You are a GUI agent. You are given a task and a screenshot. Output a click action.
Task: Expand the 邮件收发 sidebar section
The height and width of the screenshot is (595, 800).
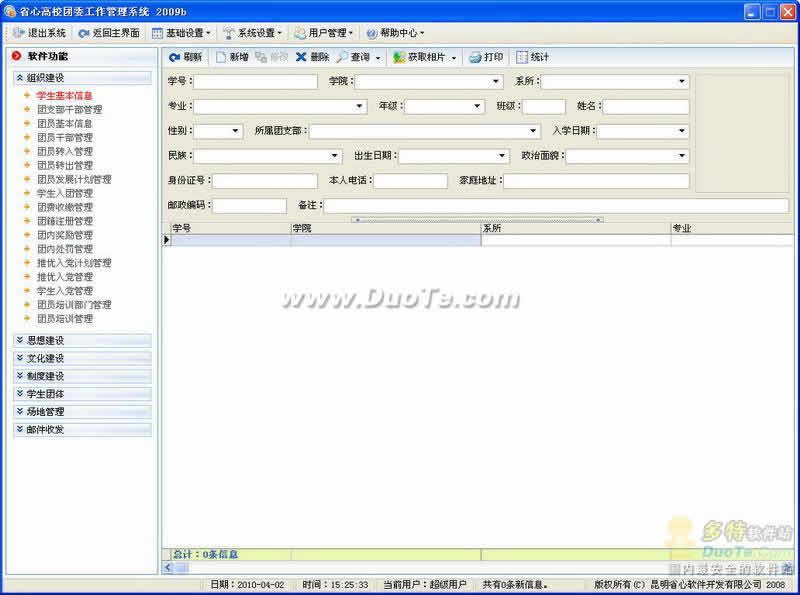click(20, 429)
